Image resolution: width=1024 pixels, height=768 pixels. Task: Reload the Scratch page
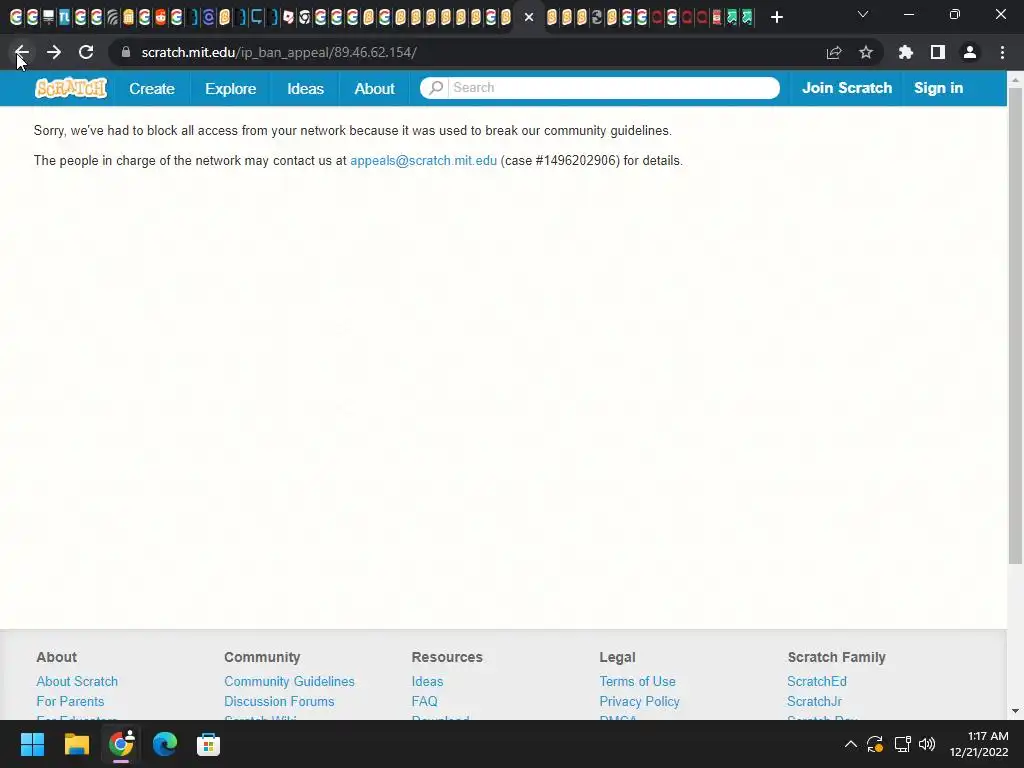pyautogui.click(x=86, y=52)
